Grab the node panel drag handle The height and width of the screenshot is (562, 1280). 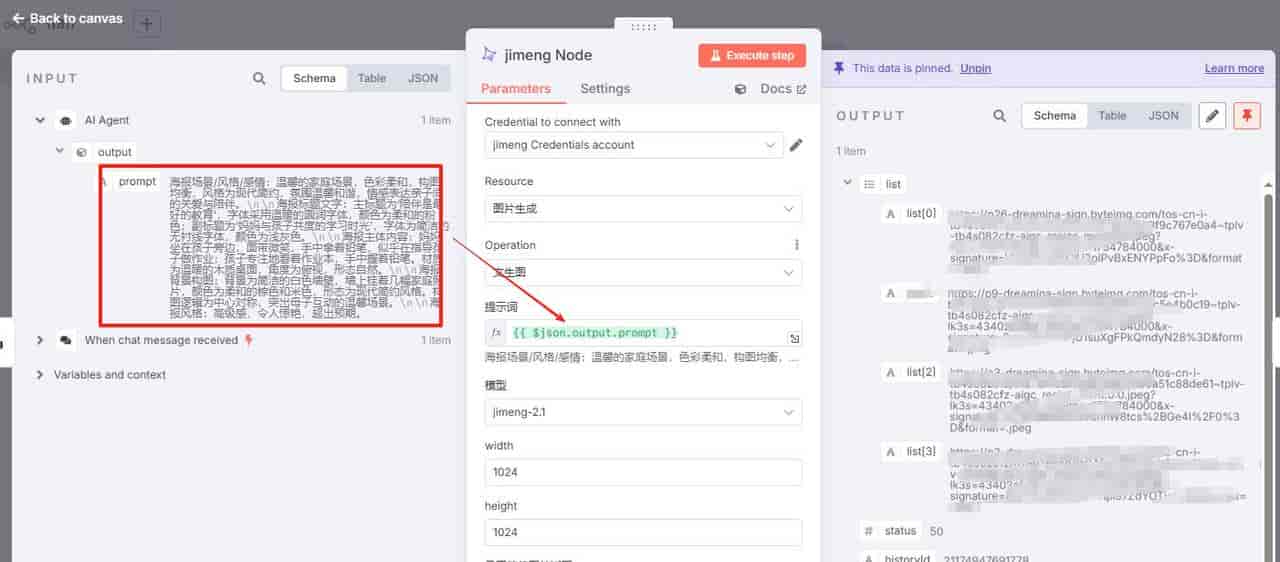pyautogui.click(x=644, y=26)
